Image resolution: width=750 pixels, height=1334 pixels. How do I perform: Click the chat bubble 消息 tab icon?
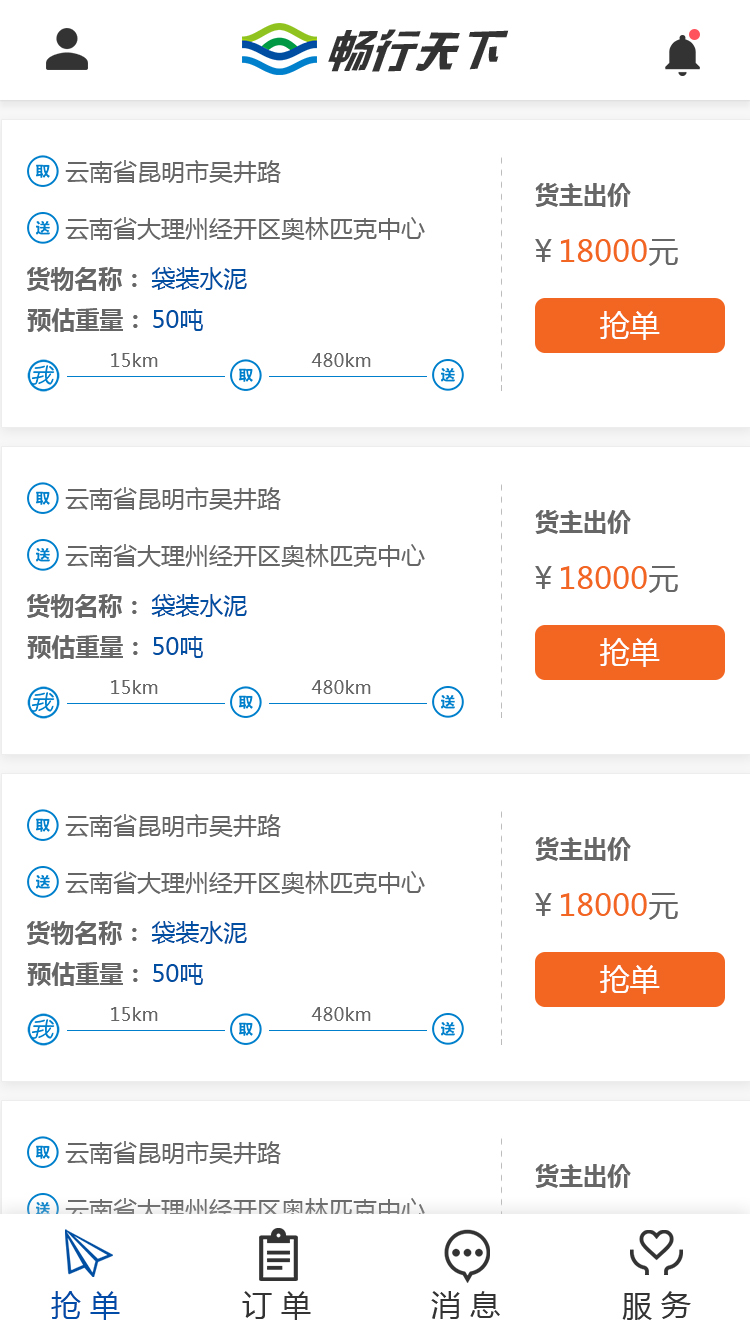(467, 1255)
